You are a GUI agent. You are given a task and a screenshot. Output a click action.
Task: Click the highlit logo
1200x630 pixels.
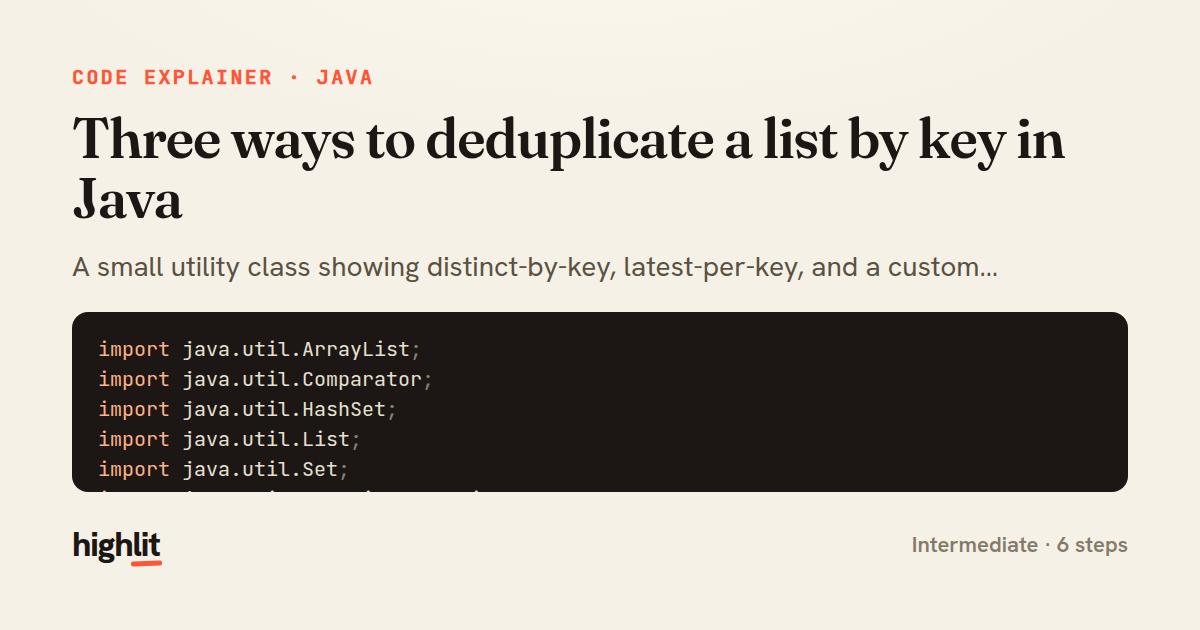click(117, 546)
